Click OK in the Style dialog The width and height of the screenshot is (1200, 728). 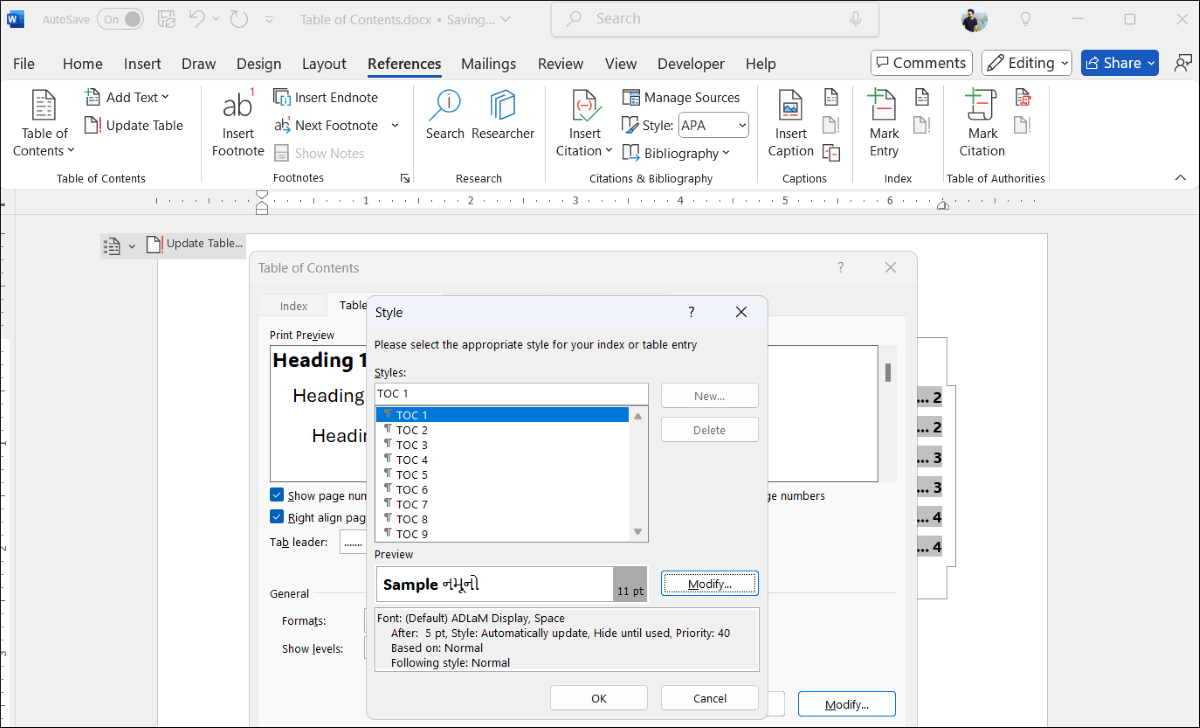point(598,698)
